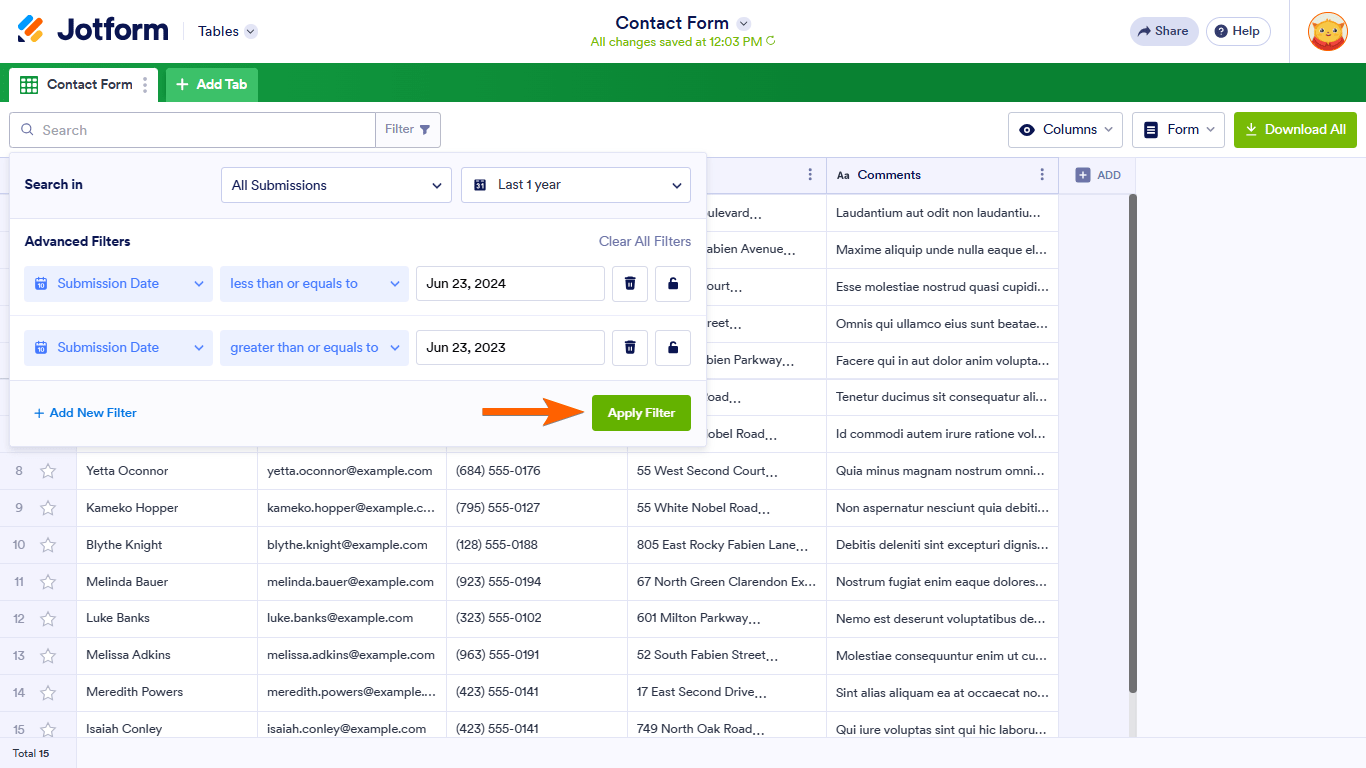Delete the Jun 23, 2023 filter
The width and height of the screenshot is (1366, 768).
click(630, 348)
